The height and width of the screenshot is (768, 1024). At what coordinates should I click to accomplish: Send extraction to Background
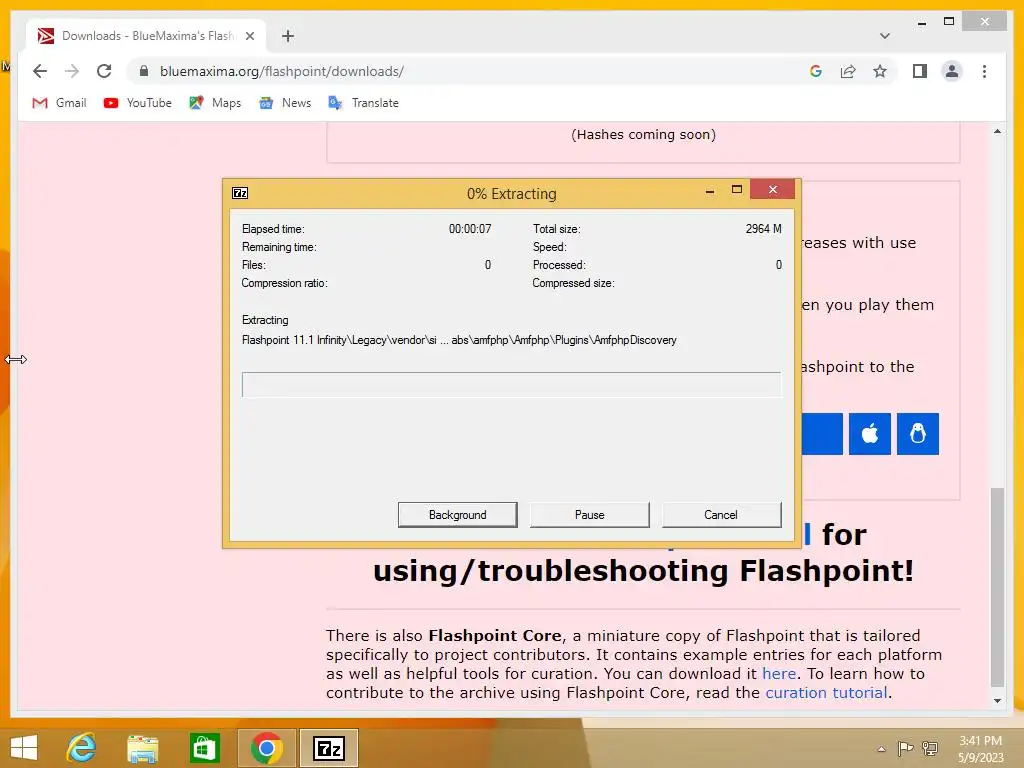coord(458,515)
